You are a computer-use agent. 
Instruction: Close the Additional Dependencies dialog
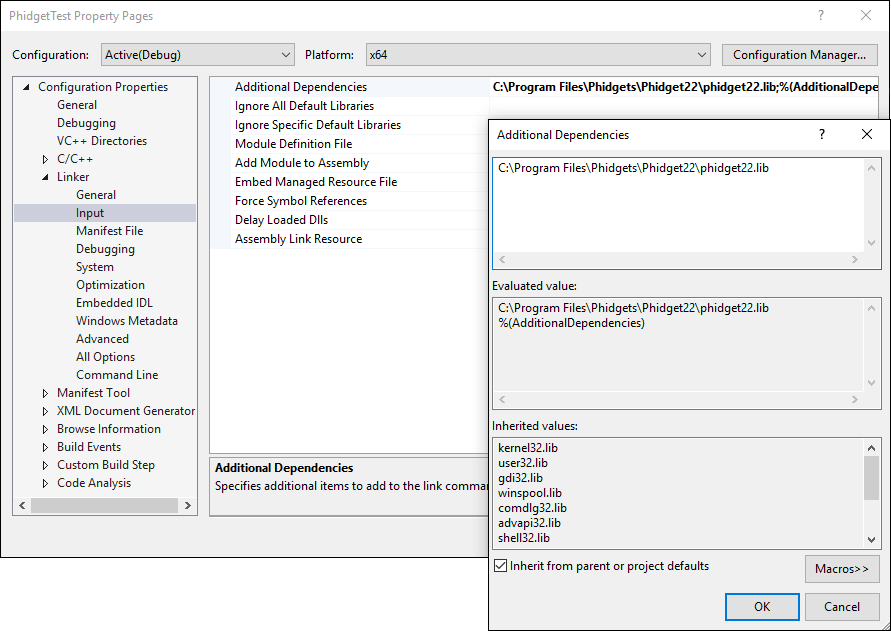(867, 134)
